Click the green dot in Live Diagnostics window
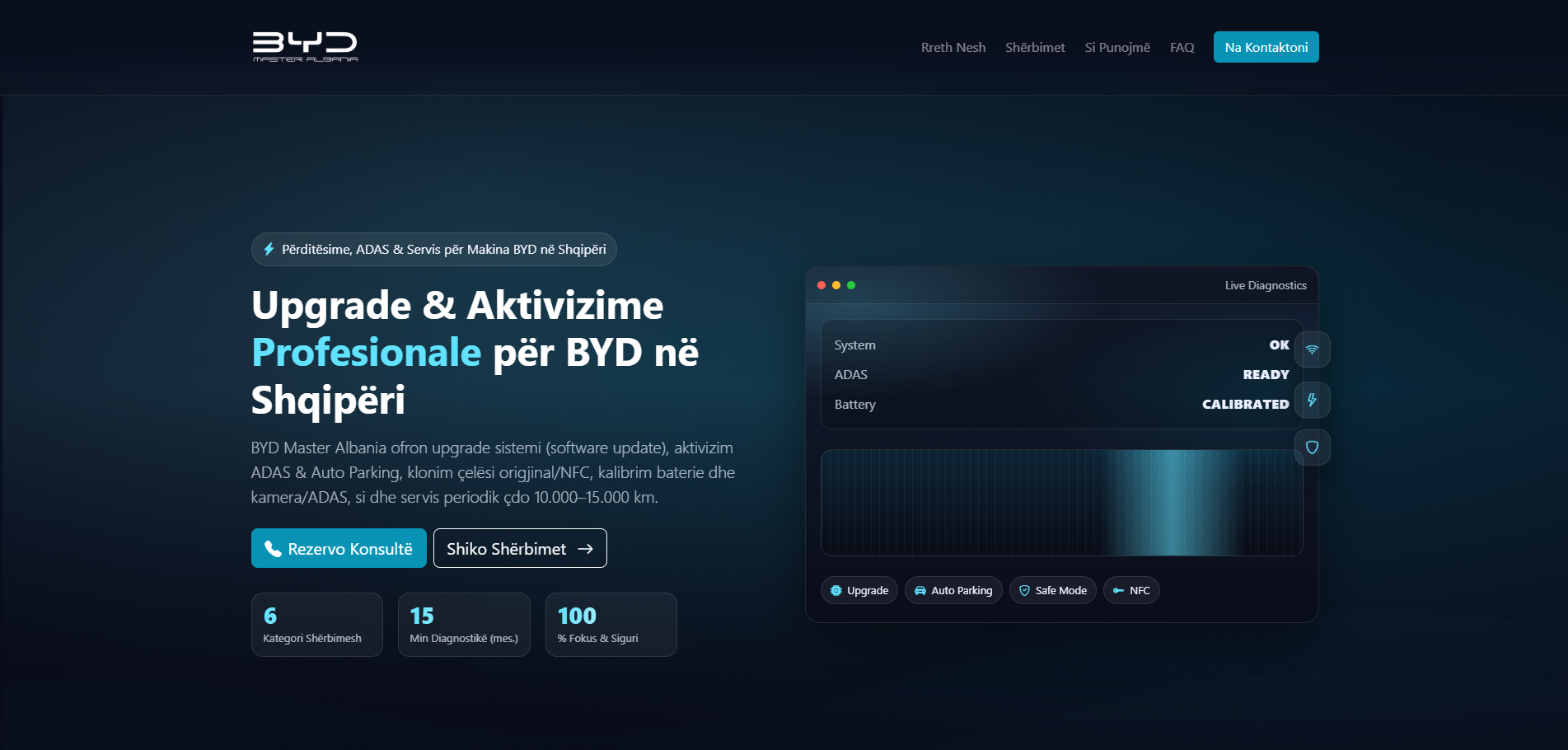 point(851,285)
